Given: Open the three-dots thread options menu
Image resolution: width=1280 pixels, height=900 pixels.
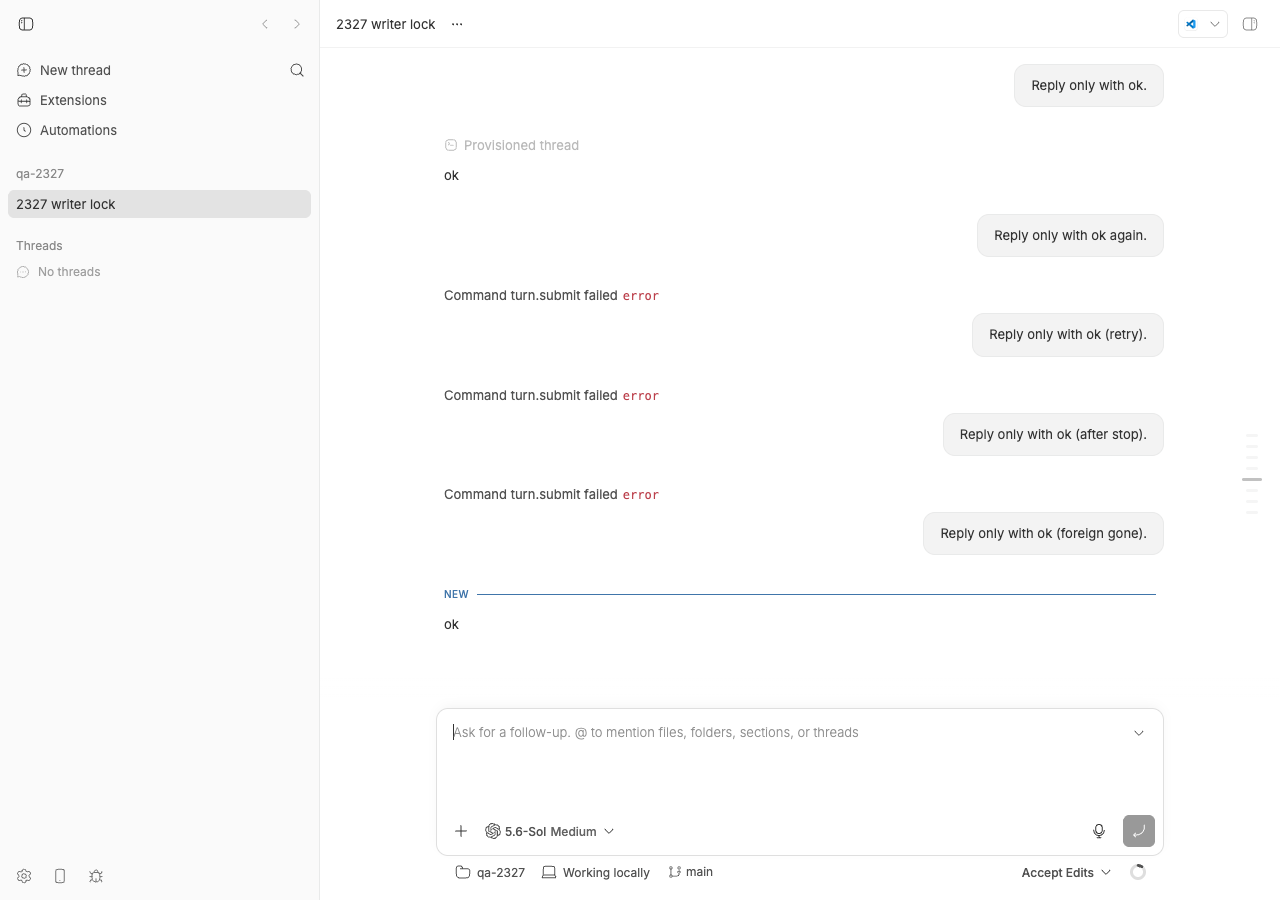Looking at the screenshot, I should (457, 24).
